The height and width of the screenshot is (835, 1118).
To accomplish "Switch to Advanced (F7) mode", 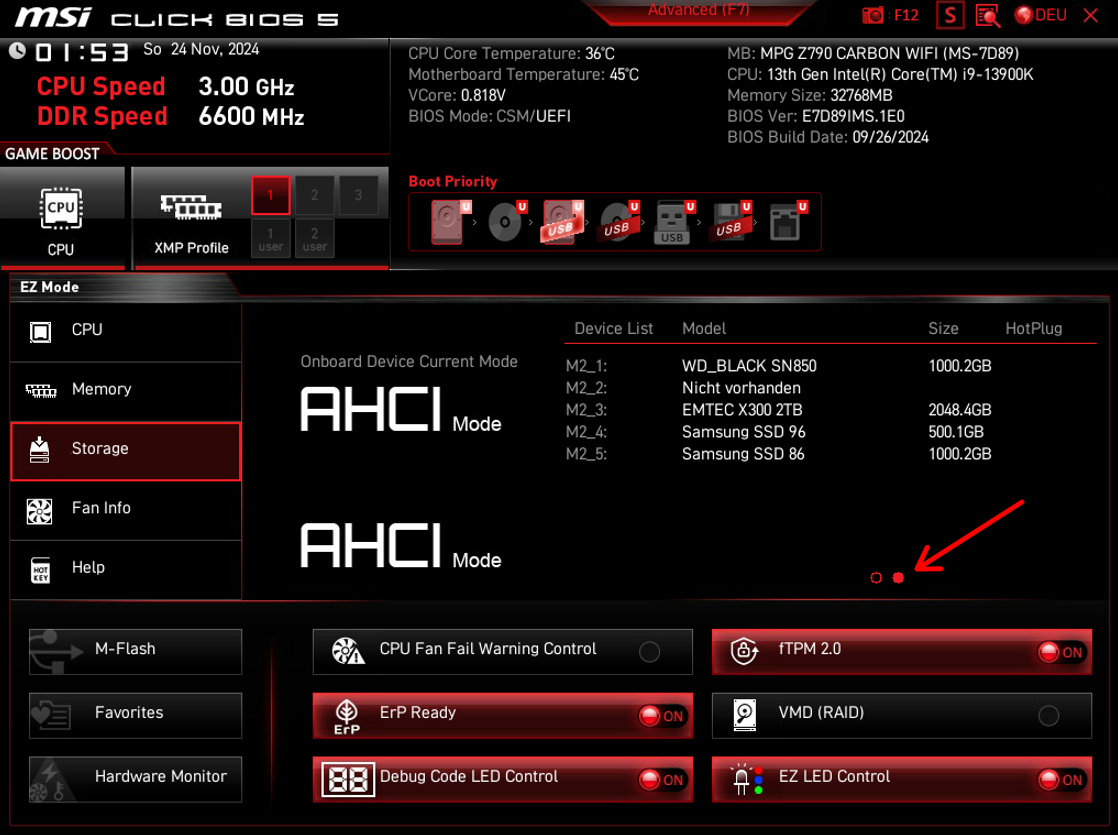I will tap(698, 11).
